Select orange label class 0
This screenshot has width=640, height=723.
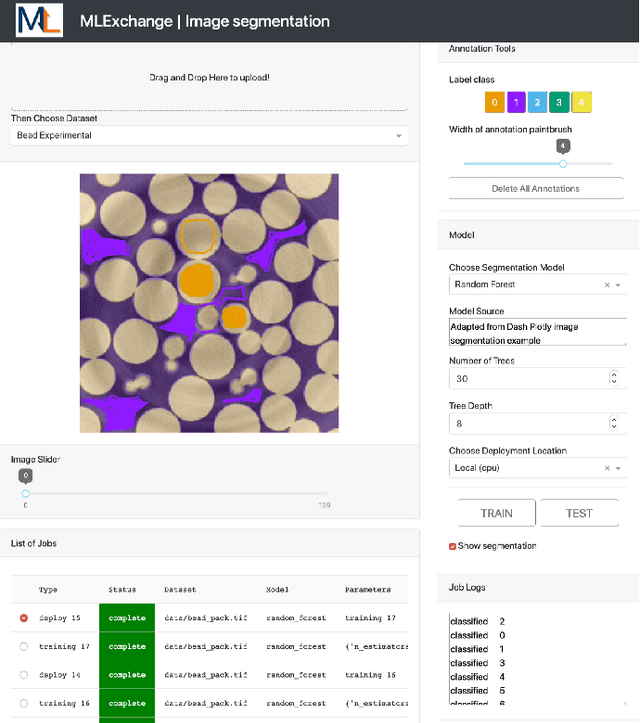point(494,102)
